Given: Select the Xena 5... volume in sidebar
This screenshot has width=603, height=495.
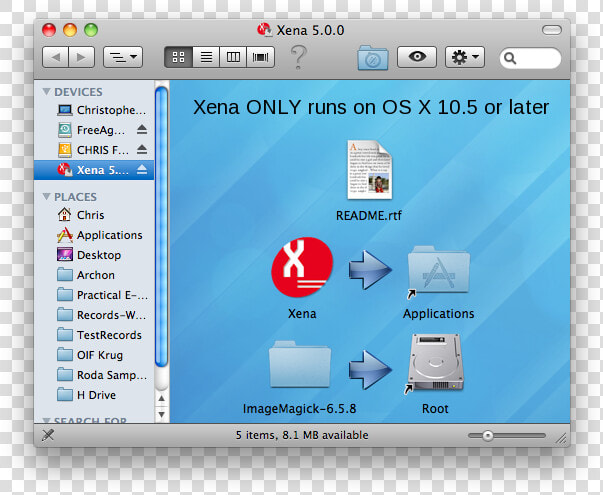Looking at the screenshot, I should 94,170.
